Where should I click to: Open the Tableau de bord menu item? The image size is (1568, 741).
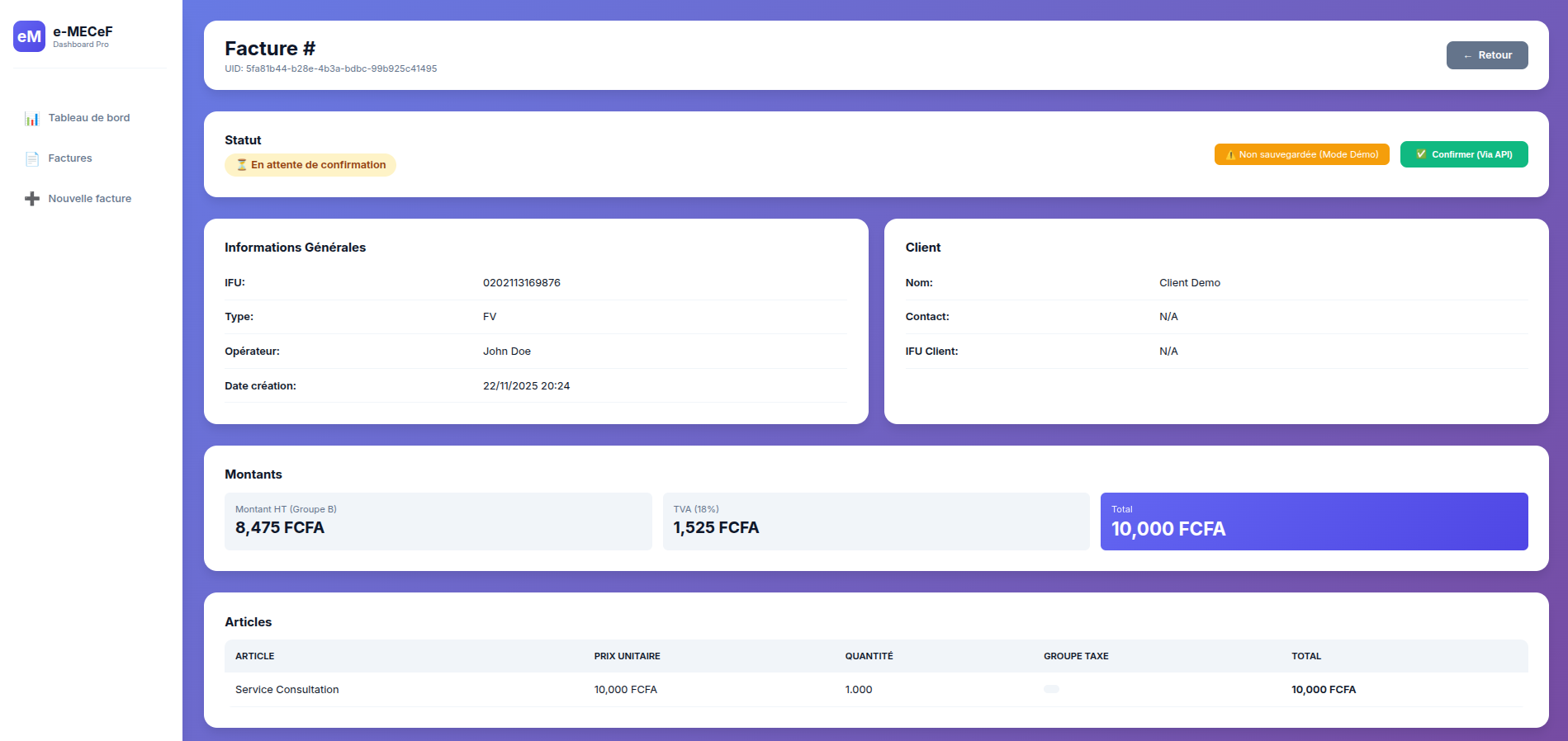click(x=89, y=118)
